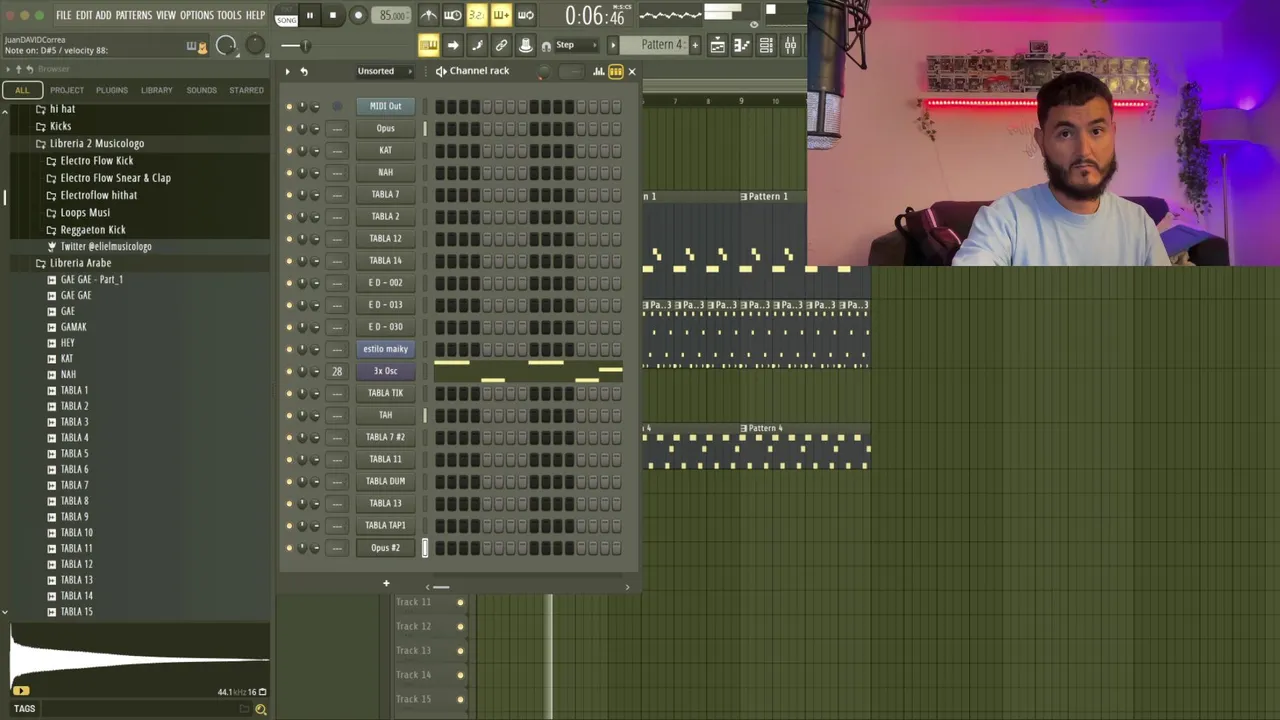
Task: Select the TABLA TAP1 channel button
Action: click(x=385, y=525)
